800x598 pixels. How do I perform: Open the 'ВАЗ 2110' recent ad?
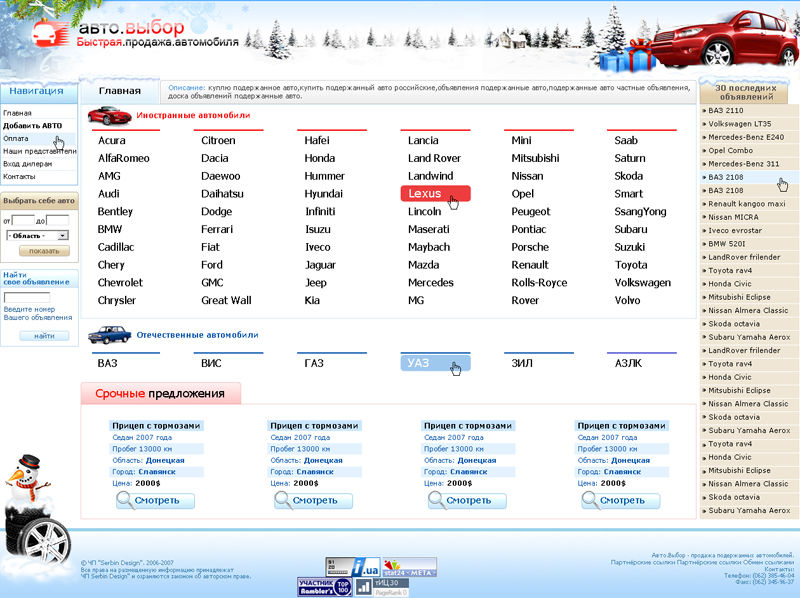pyautogui.click(x=726, y=110)
